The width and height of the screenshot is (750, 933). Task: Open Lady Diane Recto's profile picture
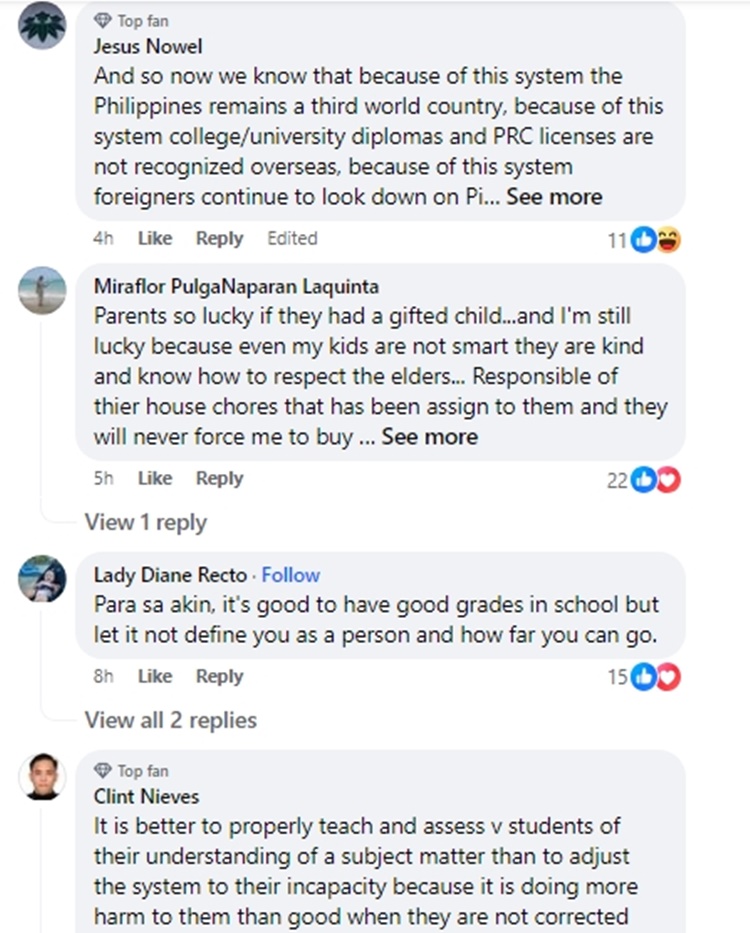pos(43,578)
